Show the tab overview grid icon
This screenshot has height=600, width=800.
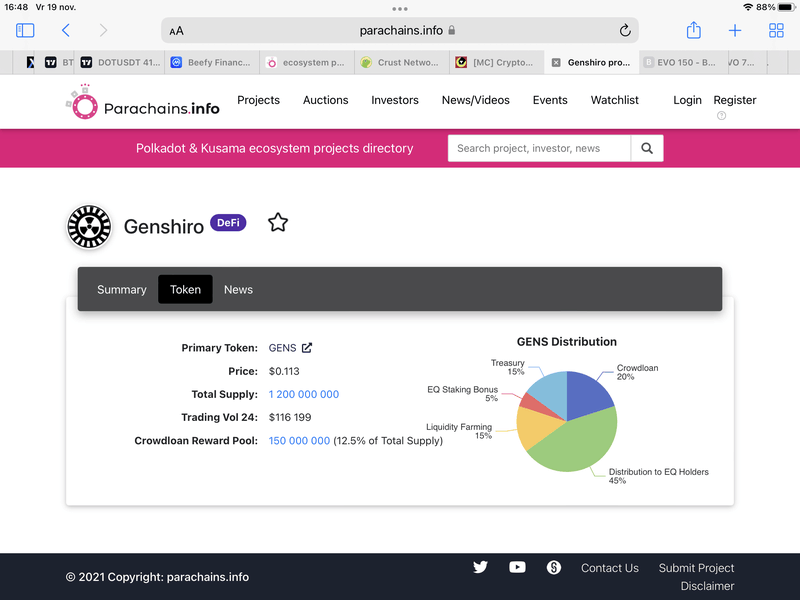click(776, 31)
